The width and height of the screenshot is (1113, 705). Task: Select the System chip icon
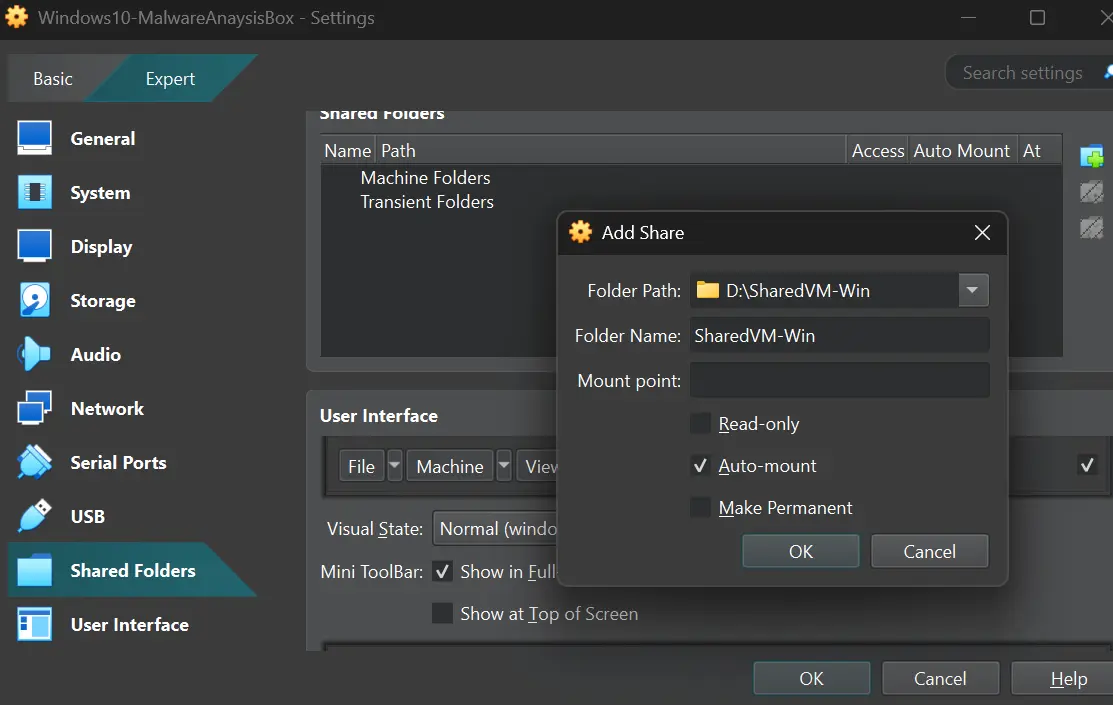[34, 193]
